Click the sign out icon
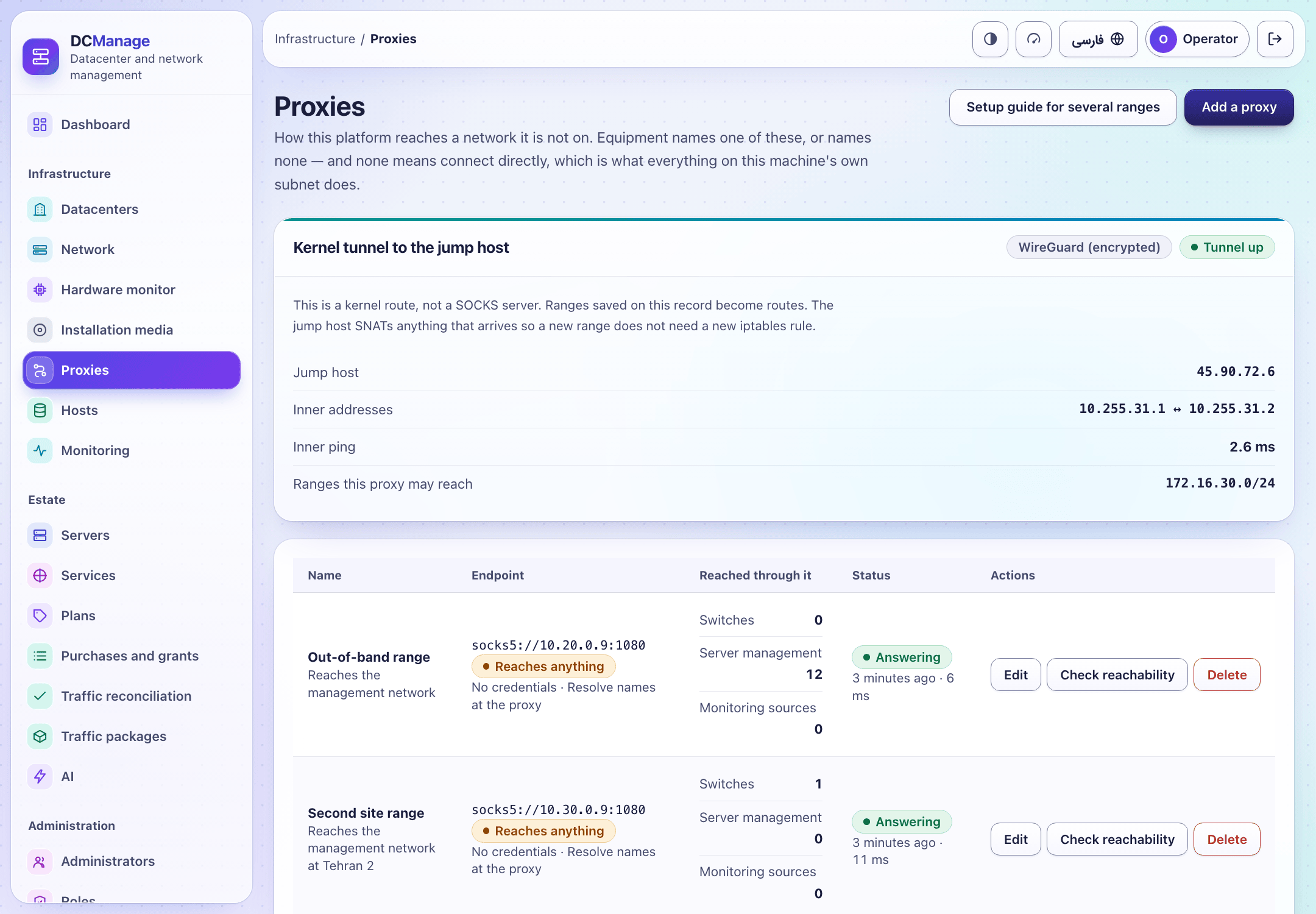 pyautogui.click(x=1275, y=39)
